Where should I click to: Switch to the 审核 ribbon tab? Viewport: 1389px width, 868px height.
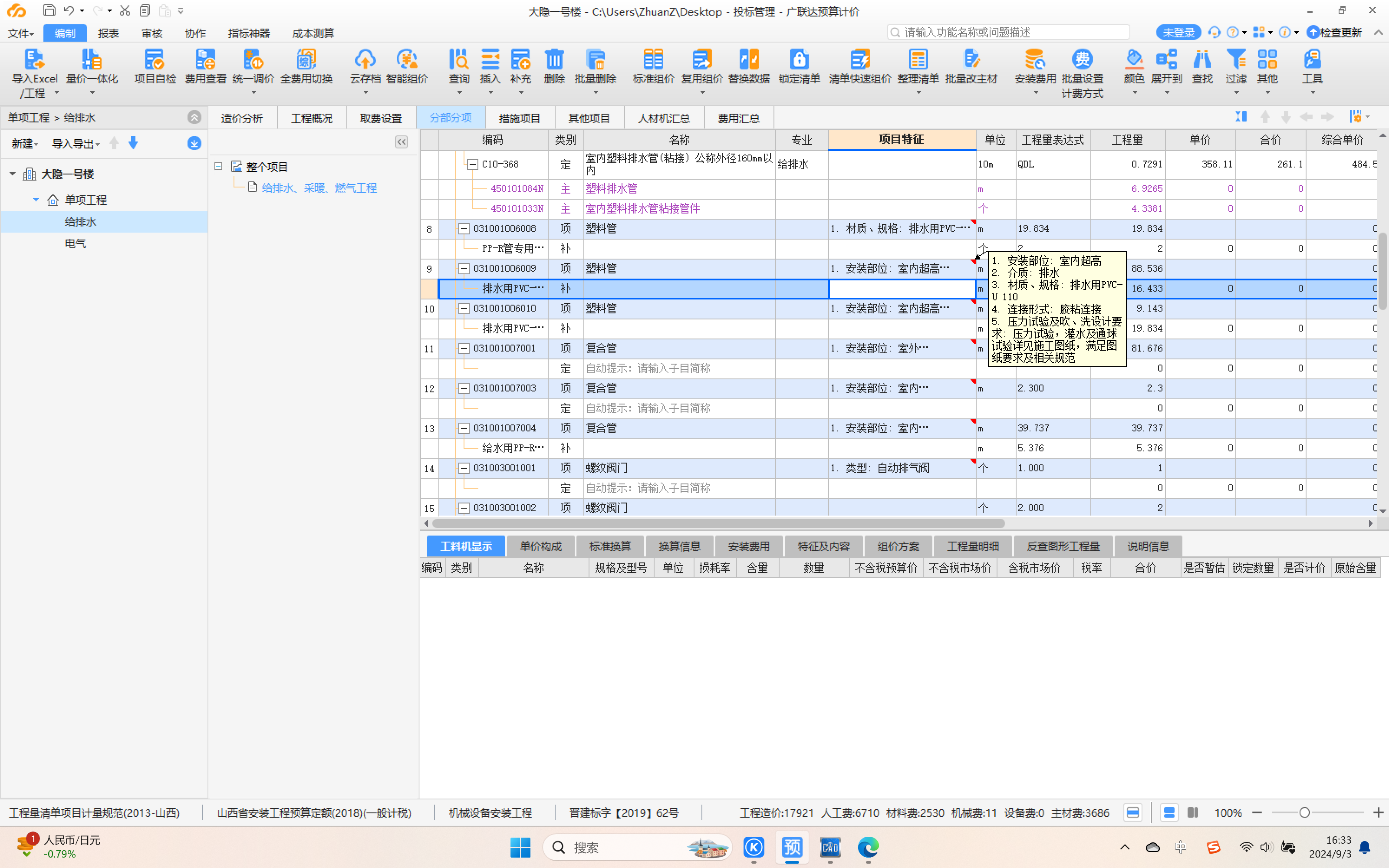pos(151,33)
